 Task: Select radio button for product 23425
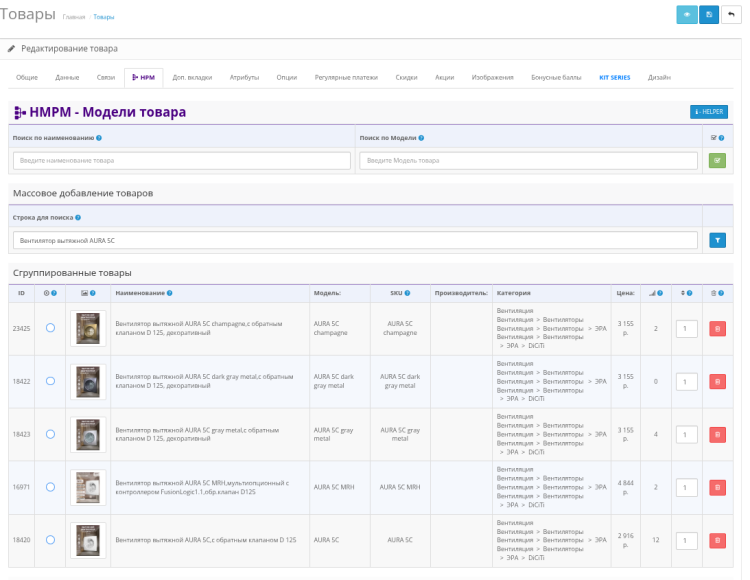[50, 328]
